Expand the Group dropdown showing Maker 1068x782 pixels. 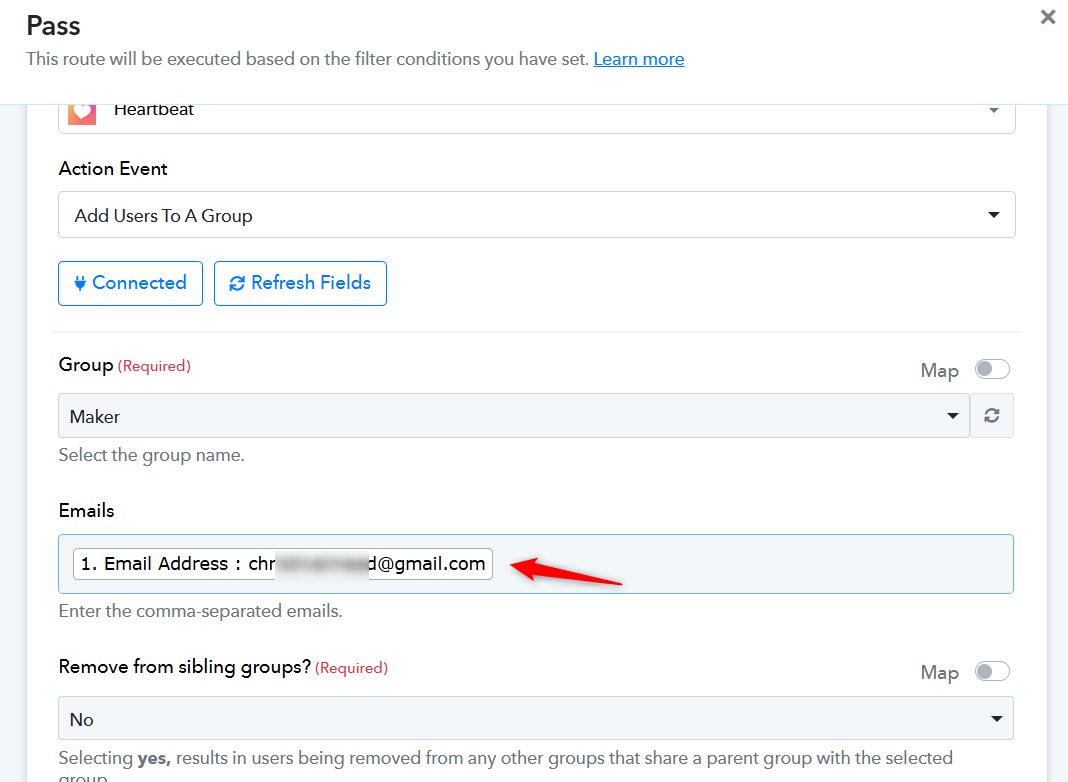[514, 416]
